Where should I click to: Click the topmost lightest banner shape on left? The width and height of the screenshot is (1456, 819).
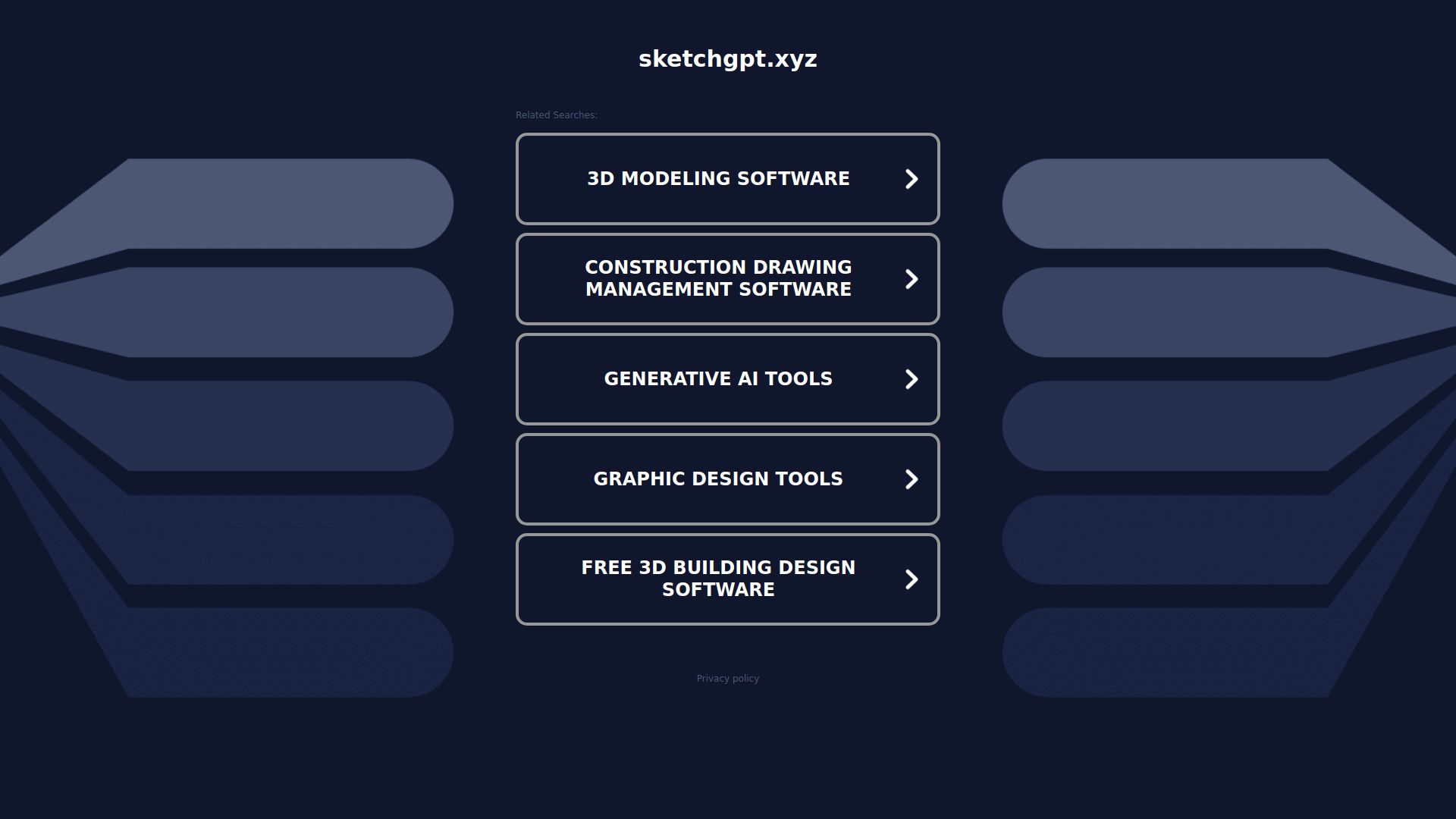point(288,203)
